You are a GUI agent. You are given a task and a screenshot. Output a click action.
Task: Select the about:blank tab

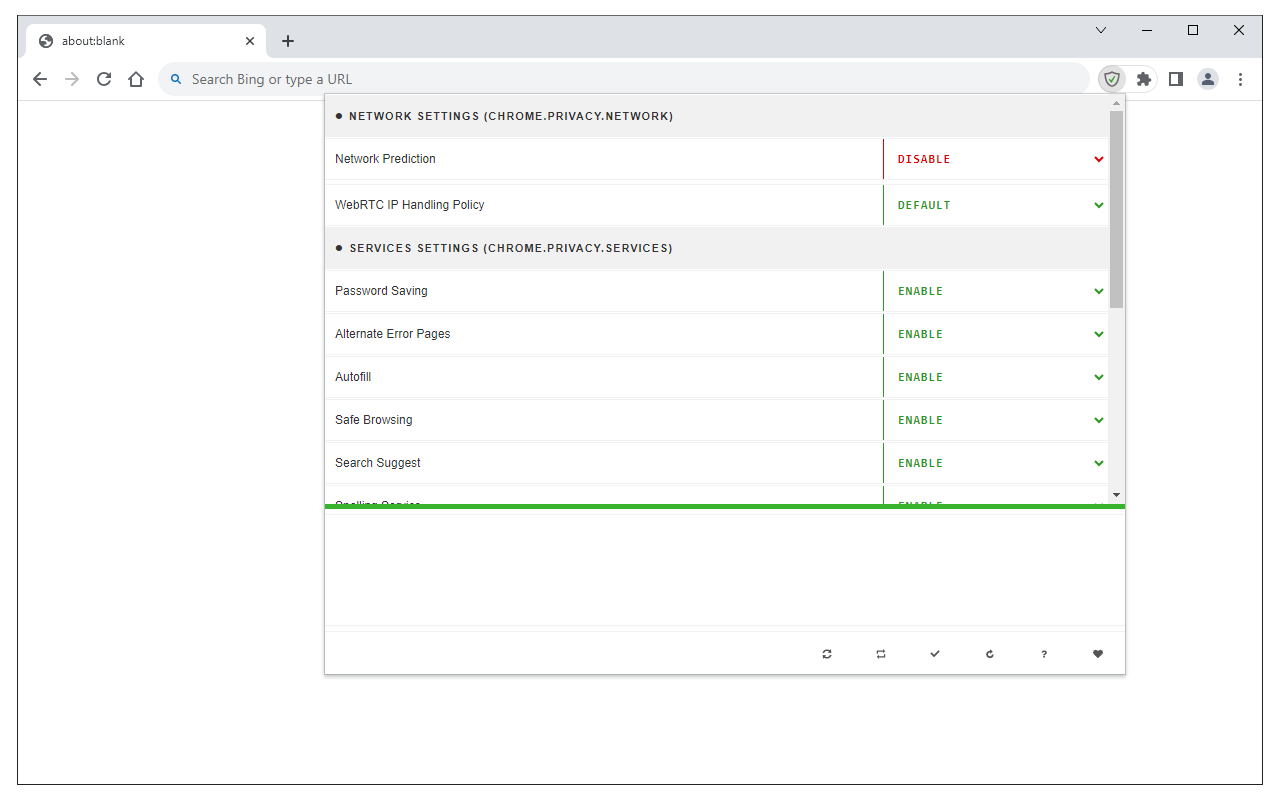tap(146, 41)
